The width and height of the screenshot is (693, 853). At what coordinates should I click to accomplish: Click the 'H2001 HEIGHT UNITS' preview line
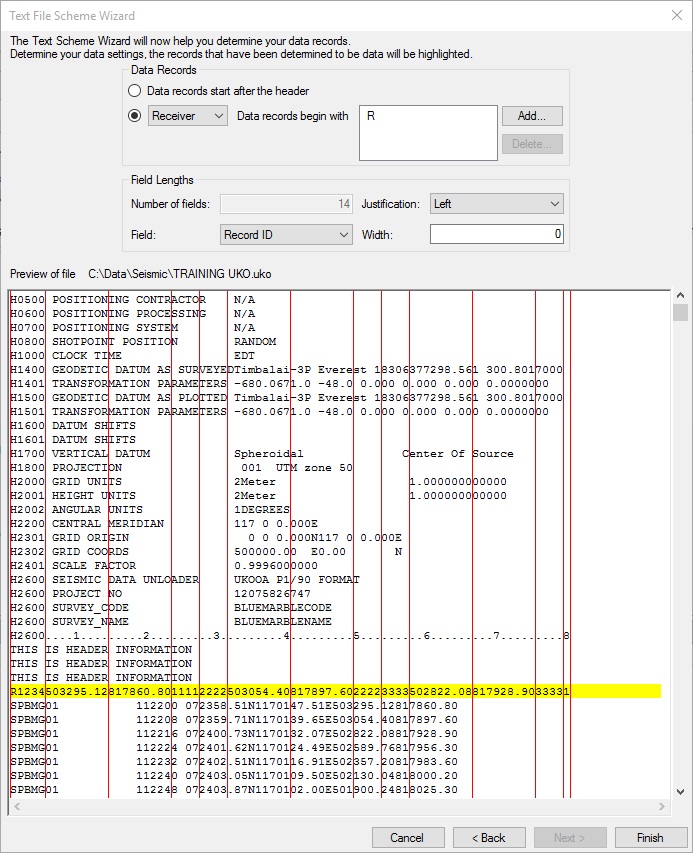click(x=258, y=496)
